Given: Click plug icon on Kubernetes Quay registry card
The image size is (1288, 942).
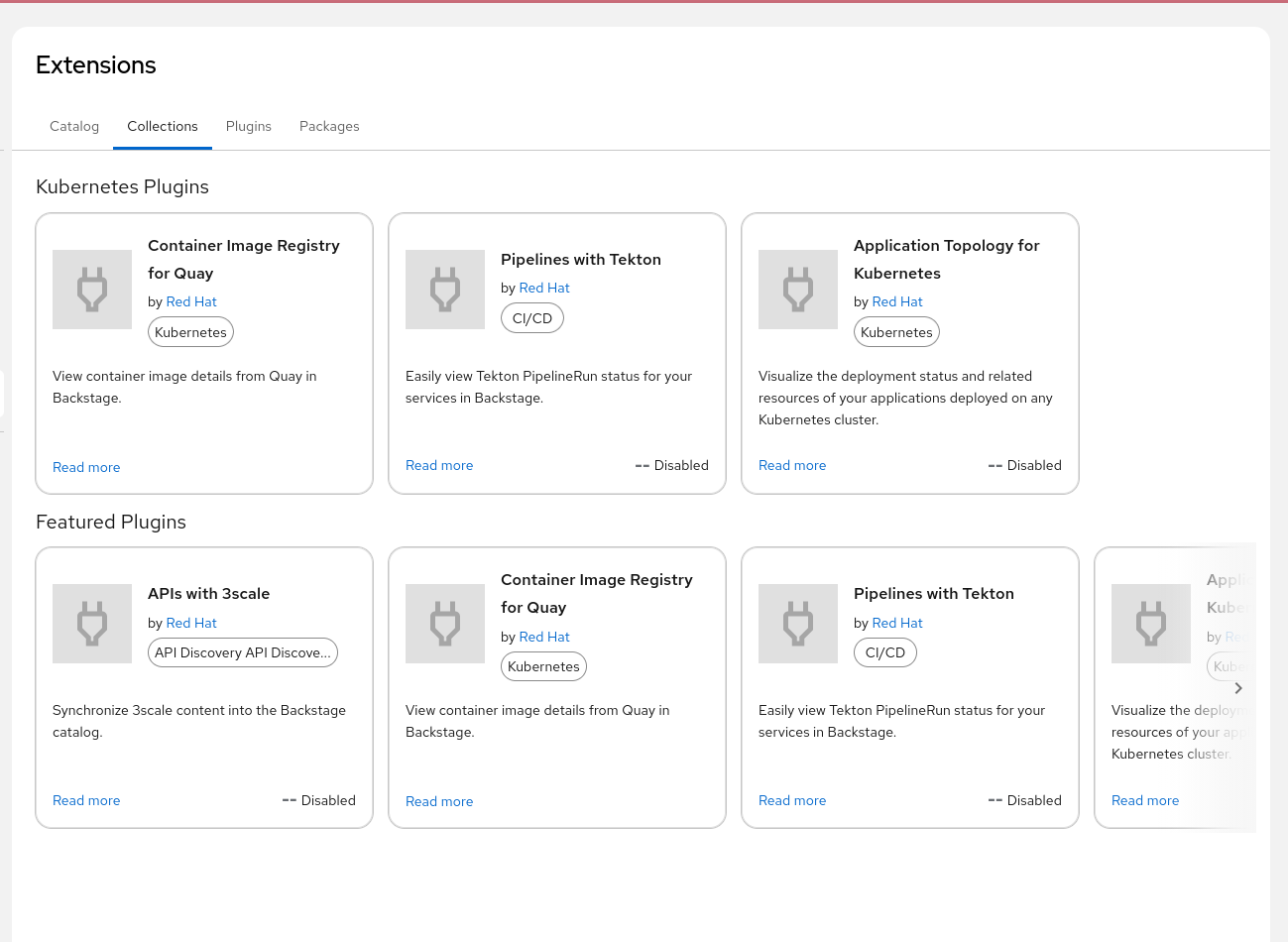Looking at the screenshot, I should click(x=92, y=290).
